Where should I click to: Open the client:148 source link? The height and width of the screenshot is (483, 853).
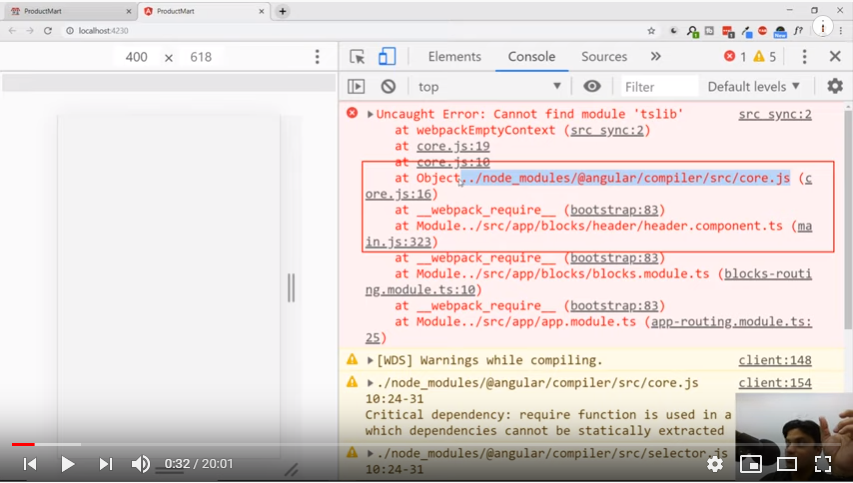[x=775, y=360]
